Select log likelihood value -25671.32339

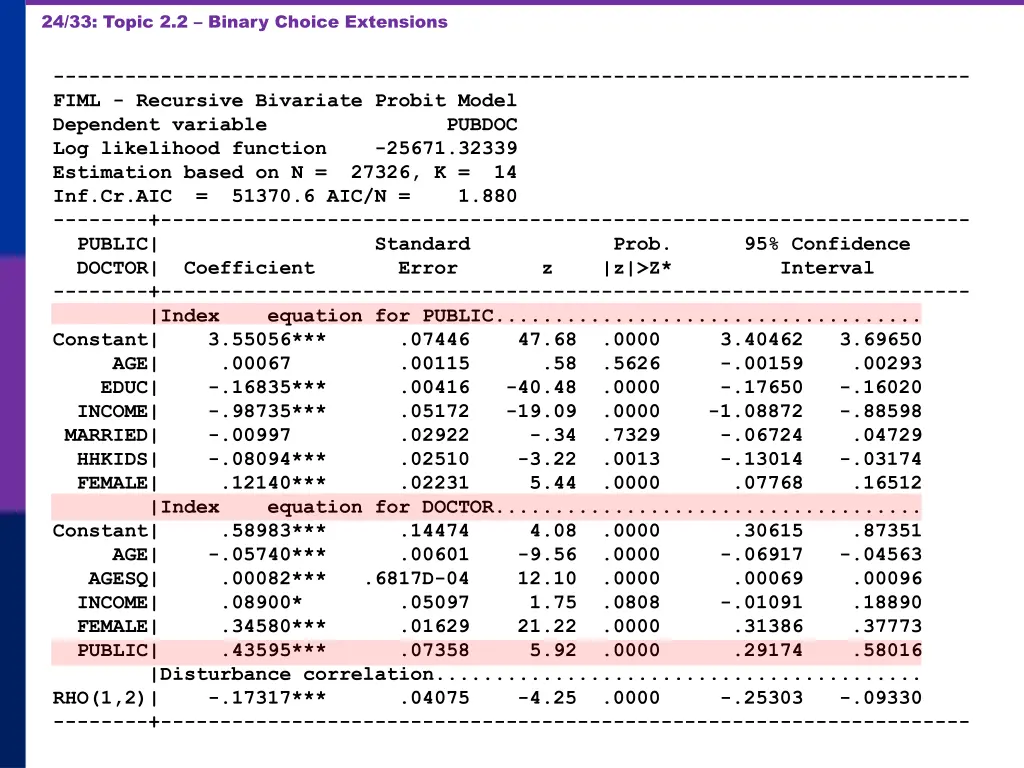click(446, 148)
